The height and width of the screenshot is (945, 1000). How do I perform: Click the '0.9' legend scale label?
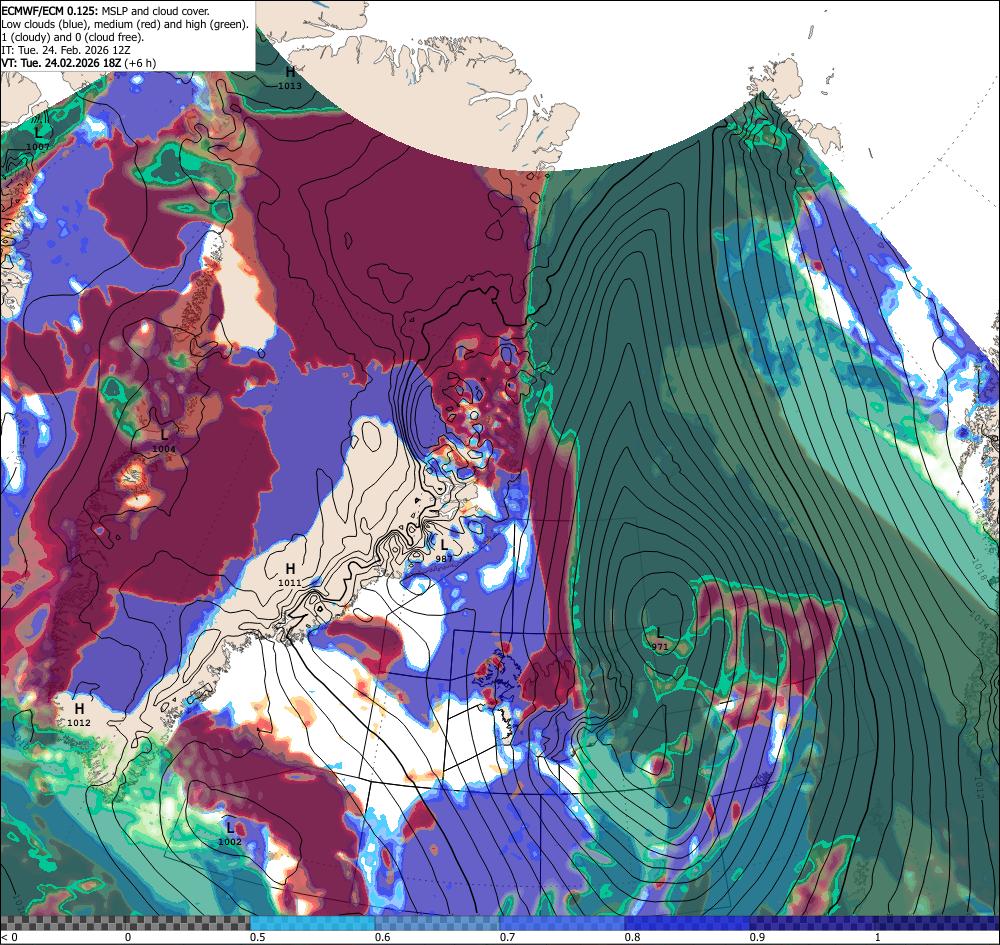tap(758, 937)
